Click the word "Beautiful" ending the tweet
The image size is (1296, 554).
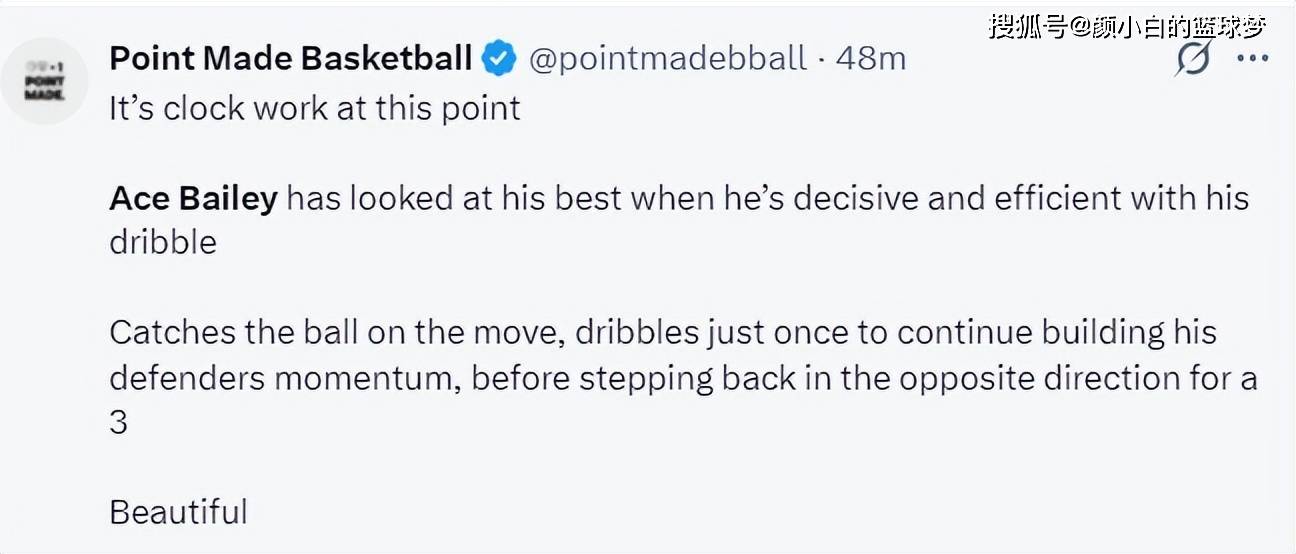(x=178, y=512)
